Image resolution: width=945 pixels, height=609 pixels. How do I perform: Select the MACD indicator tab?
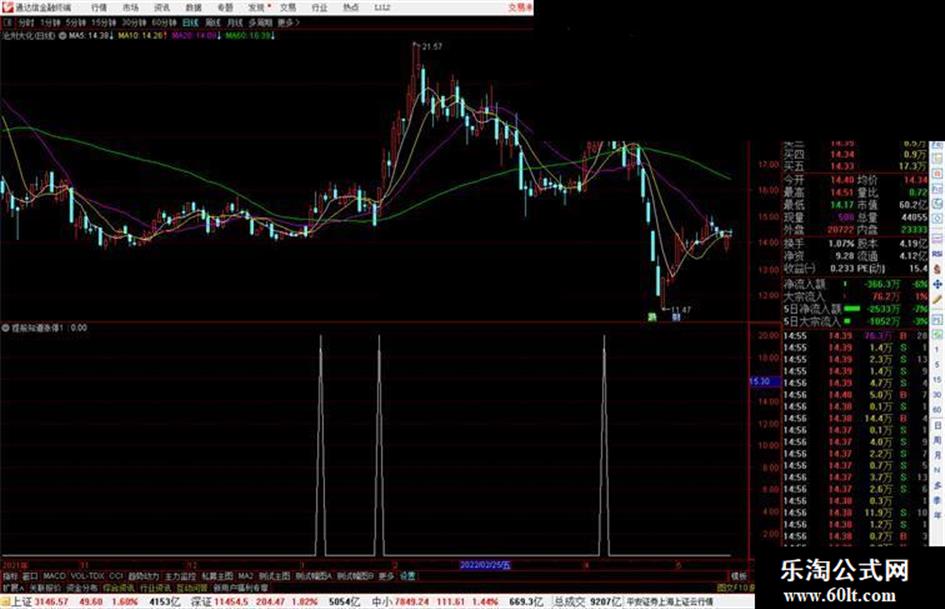(x=54, y=576)
